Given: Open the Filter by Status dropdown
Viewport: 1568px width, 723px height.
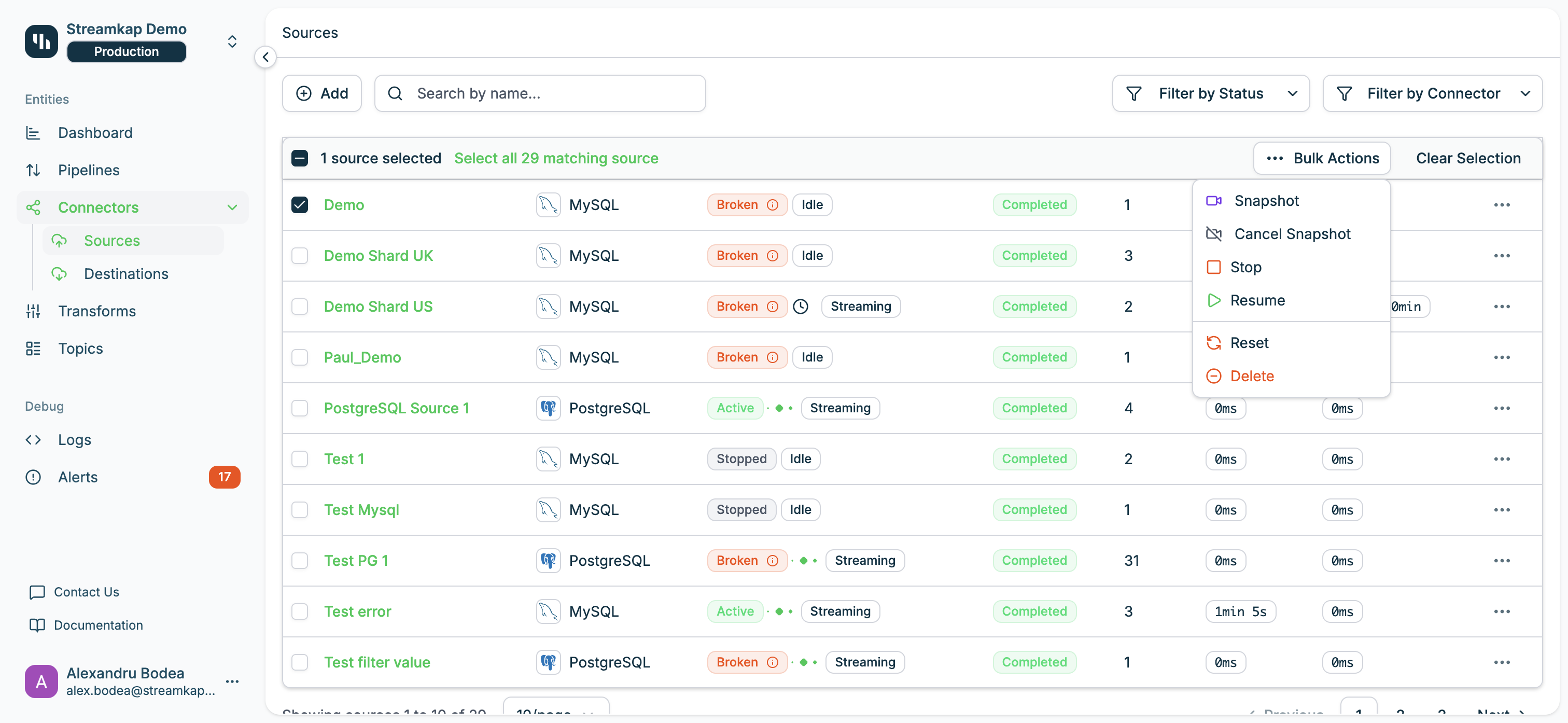Looking at the screenshot, I should point(1210,93).
